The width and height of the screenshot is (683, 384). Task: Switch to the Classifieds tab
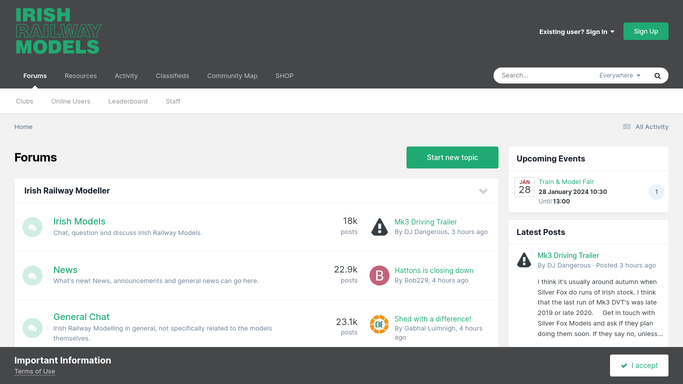click(x=172, y=76)
